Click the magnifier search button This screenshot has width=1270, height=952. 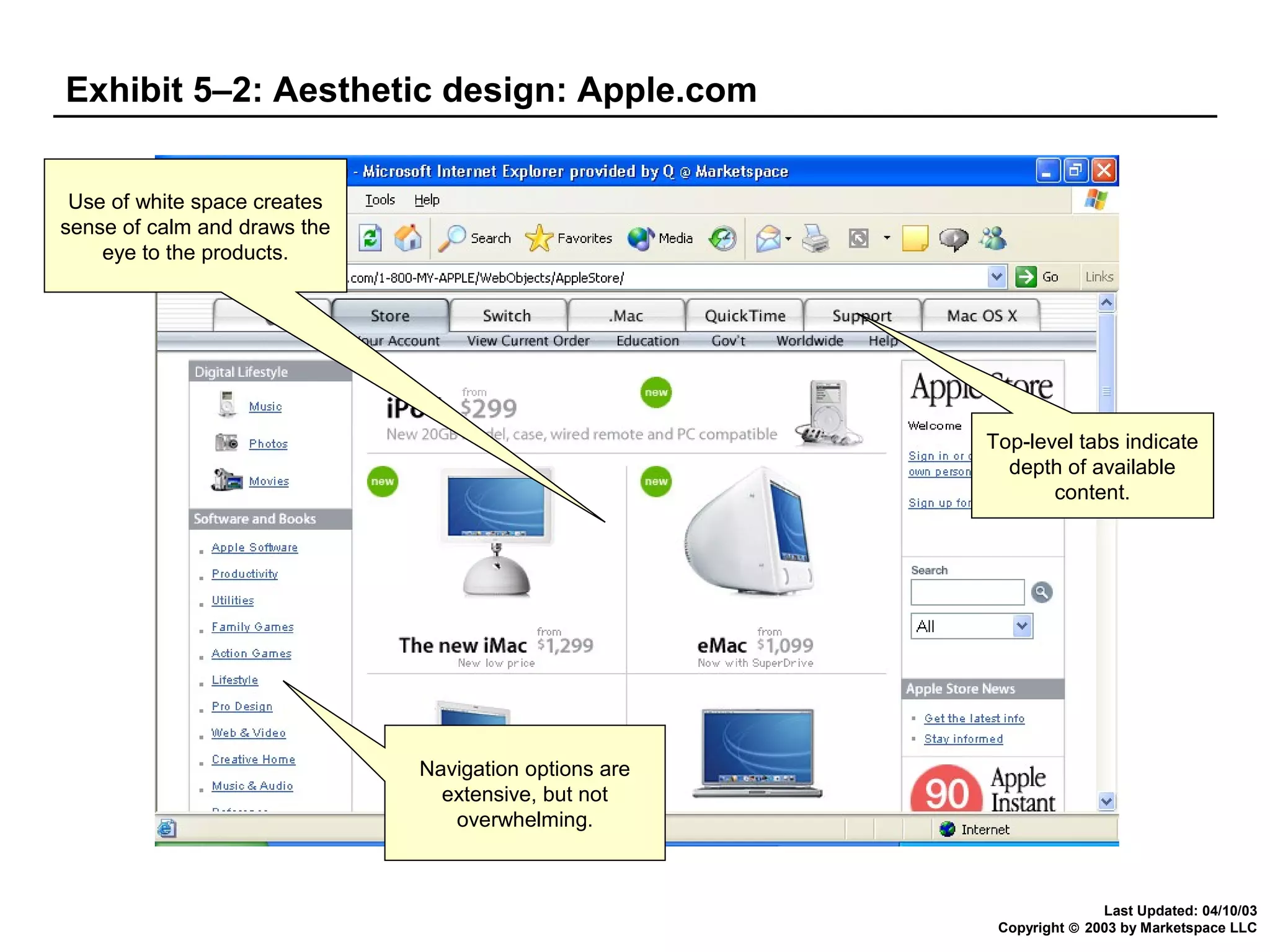click(1042, 592)
